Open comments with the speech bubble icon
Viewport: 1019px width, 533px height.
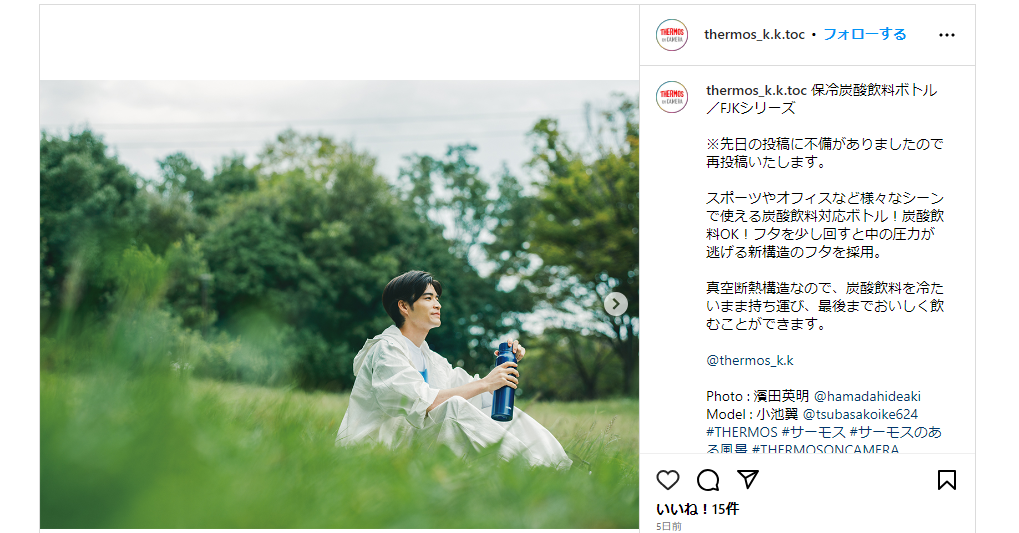(x=708, y=480)
